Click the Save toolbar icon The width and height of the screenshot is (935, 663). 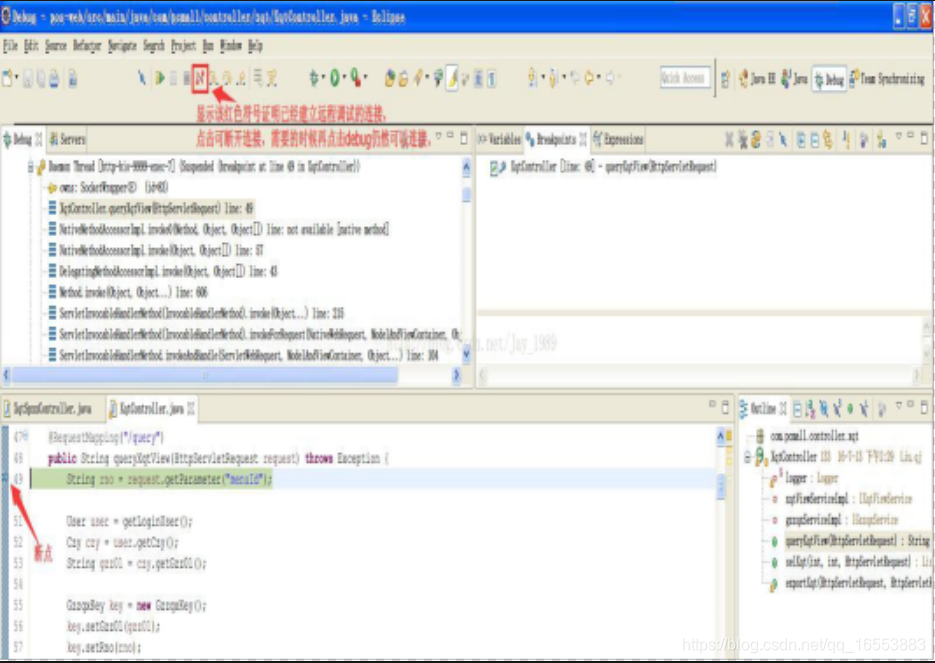[28, 78]
